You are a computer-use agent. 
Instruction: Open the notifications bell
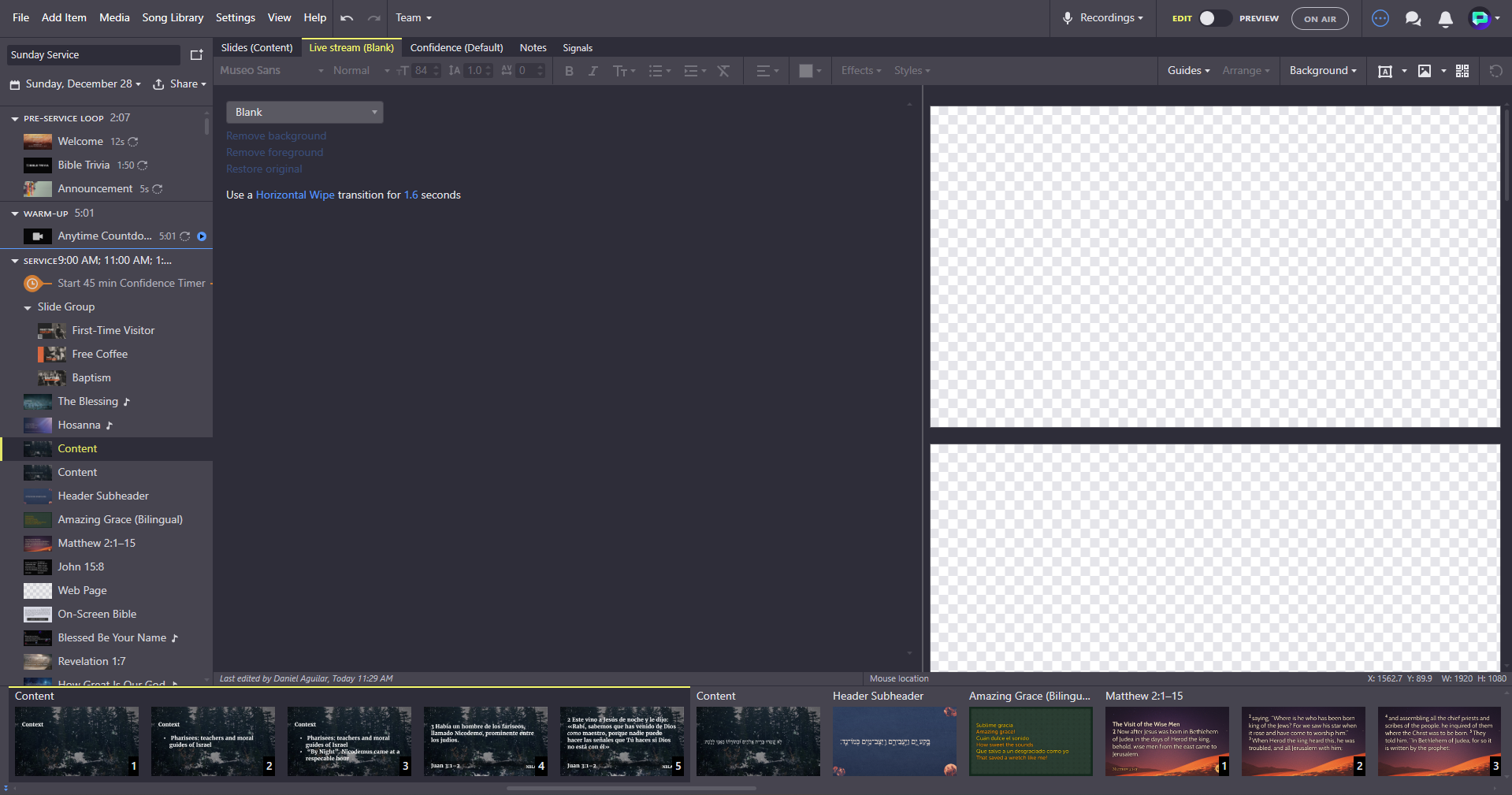coord(1445,19)
